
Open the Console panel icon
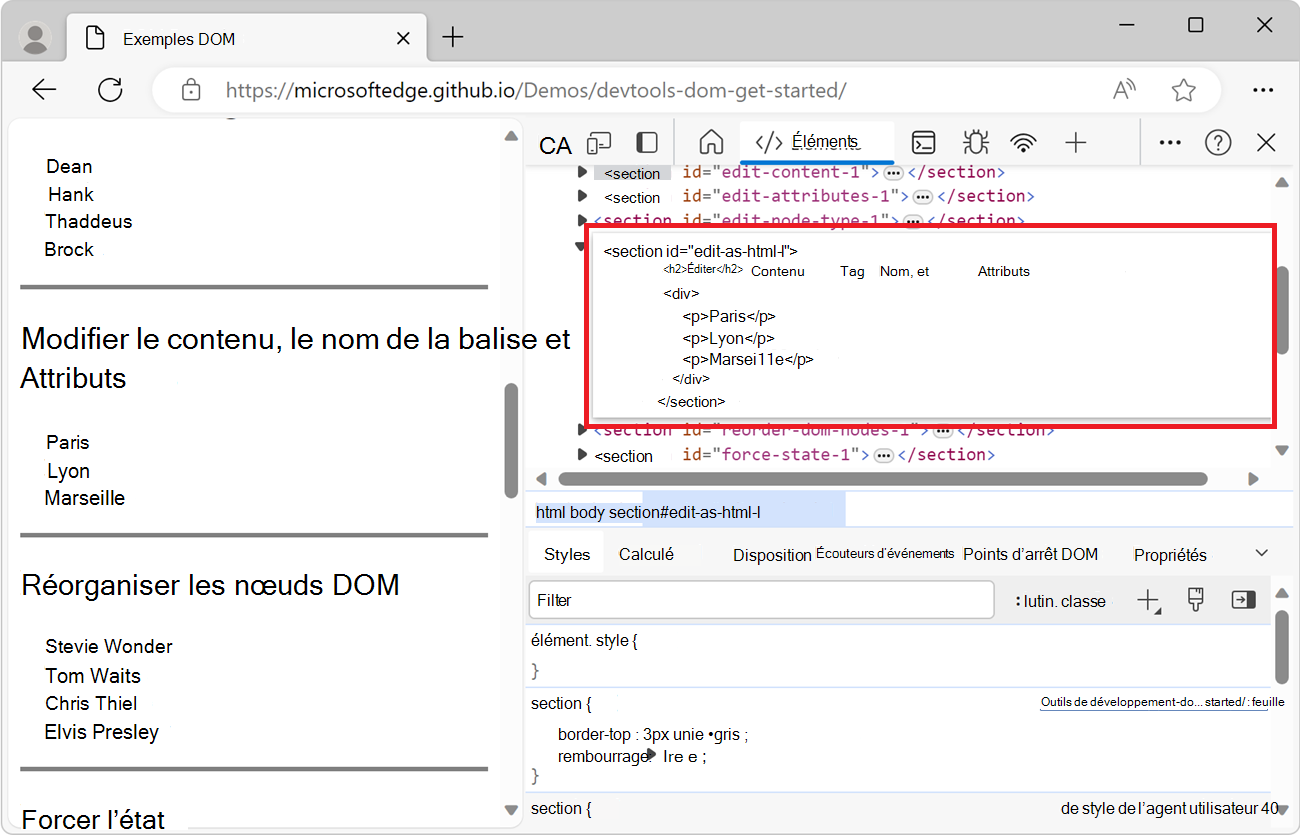(x=923, y=143)
